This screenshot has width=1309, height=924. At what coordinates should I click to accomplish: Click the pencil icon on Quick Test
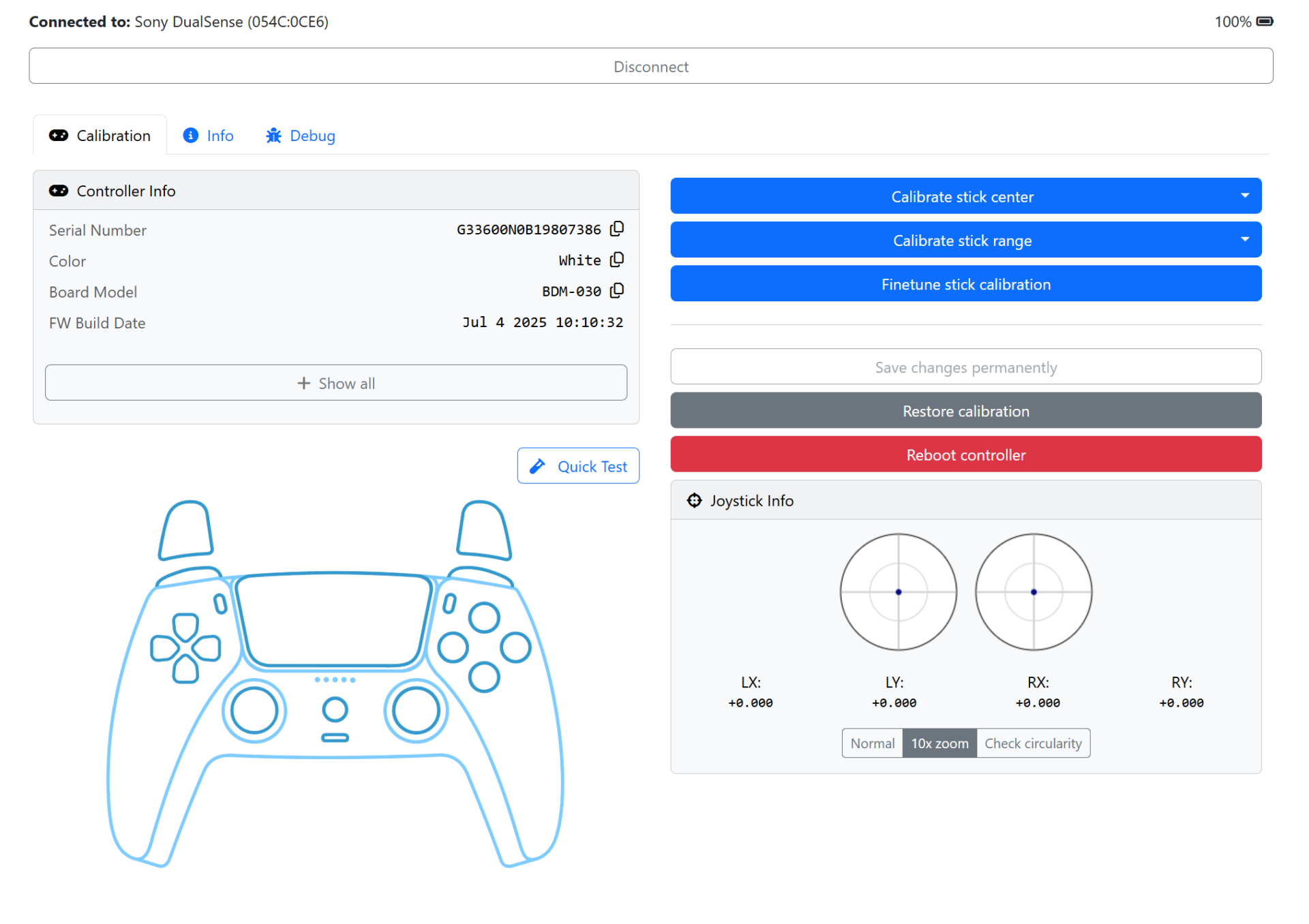point(537,466)
